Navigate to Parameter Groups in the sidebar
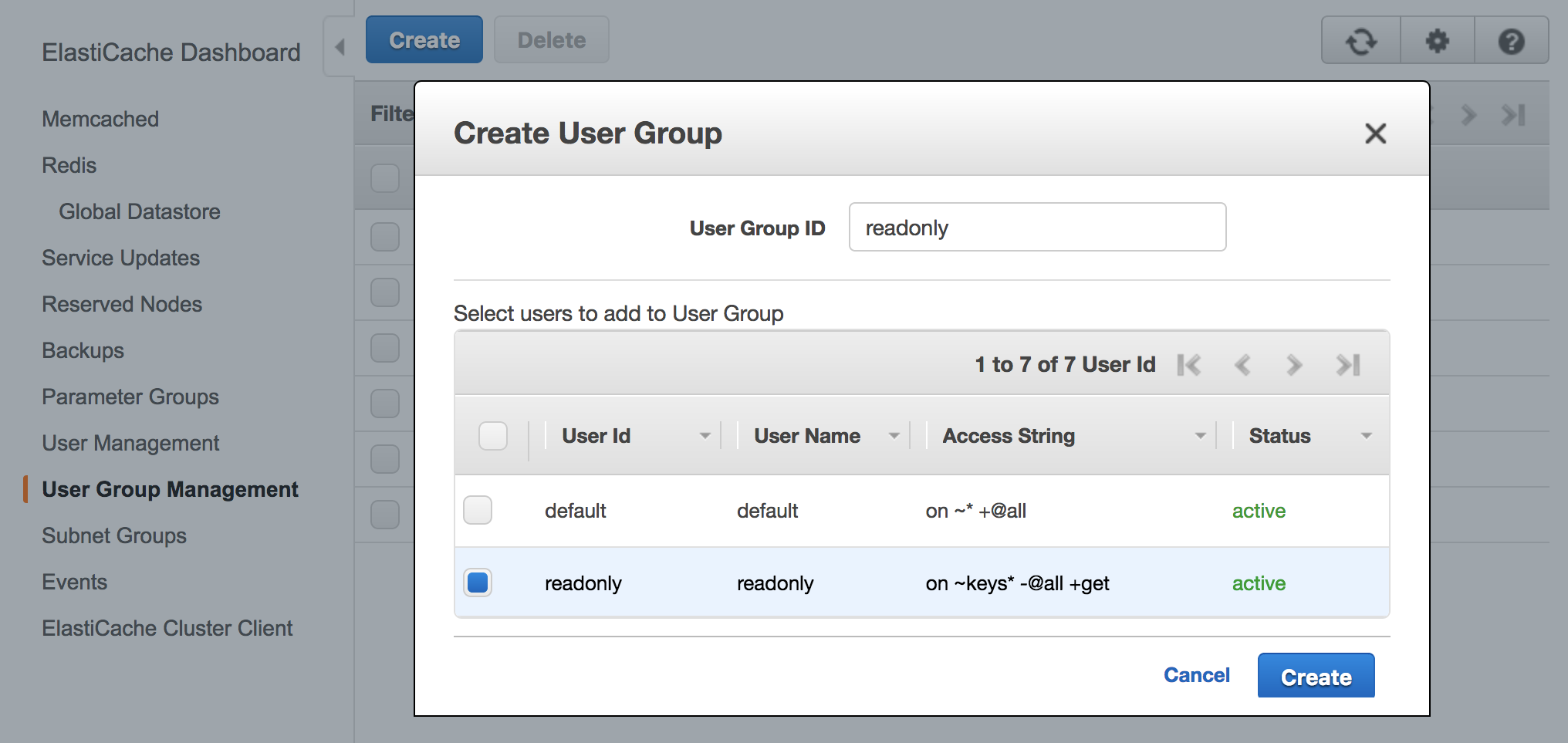The width and height of the screenshot is (1568, 743). click(x=130, y=397)
